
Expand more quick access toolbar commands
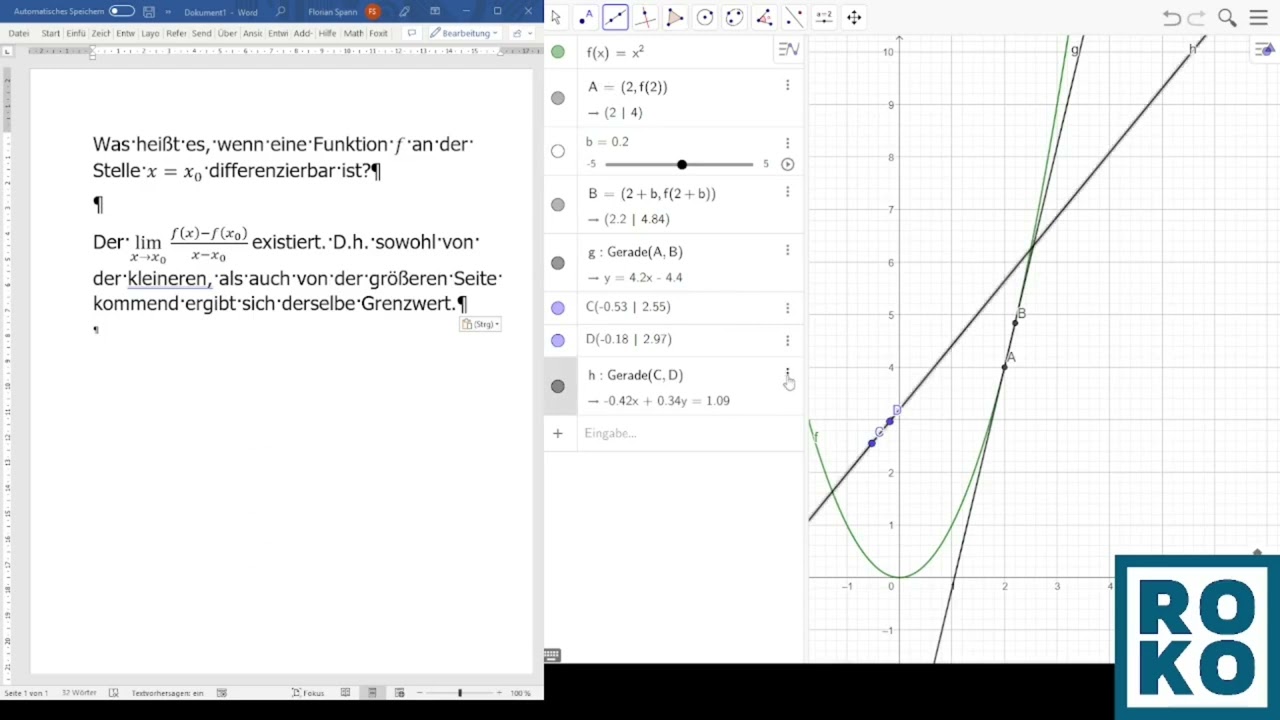[x=166, y=12]
